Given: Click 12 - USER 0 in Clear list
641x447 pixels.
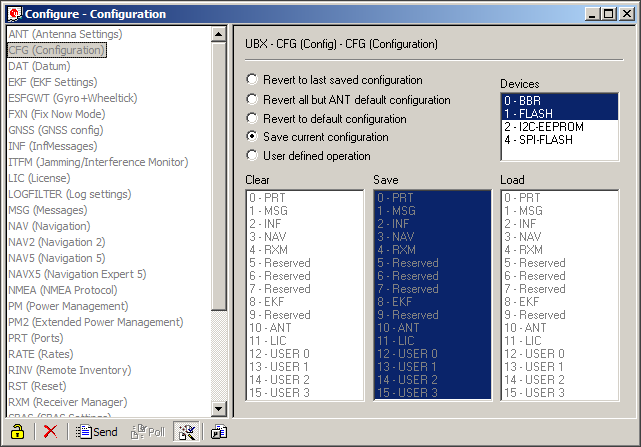Looking at the screenshot, I should click(305, 354).
